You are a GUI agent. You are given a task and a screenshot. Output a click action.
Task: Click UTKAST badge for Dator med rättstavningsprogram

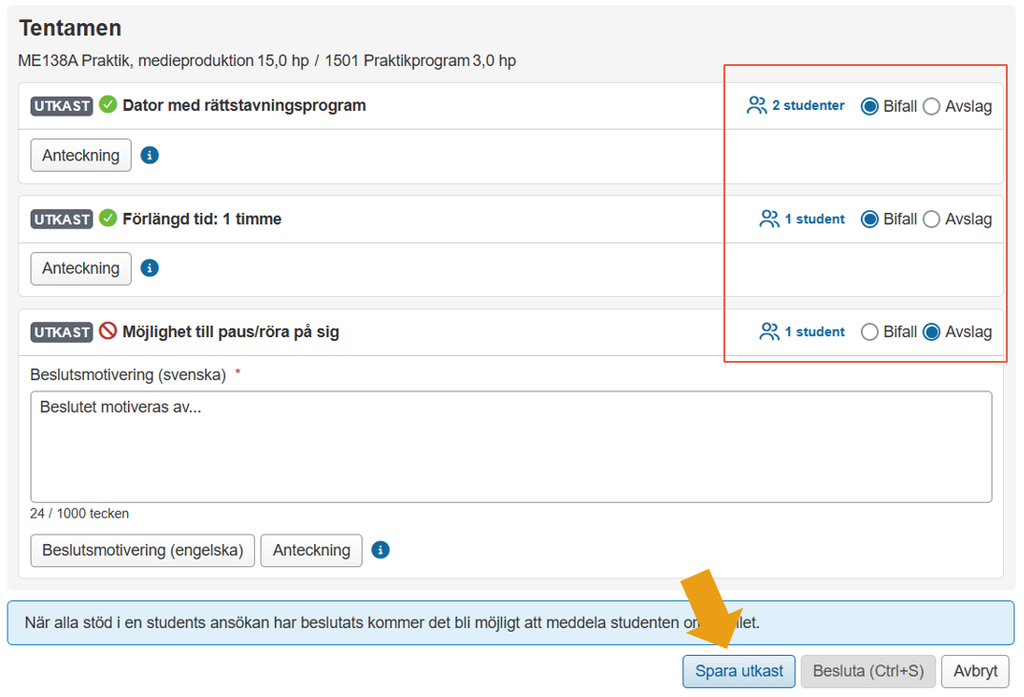[61, 106]
